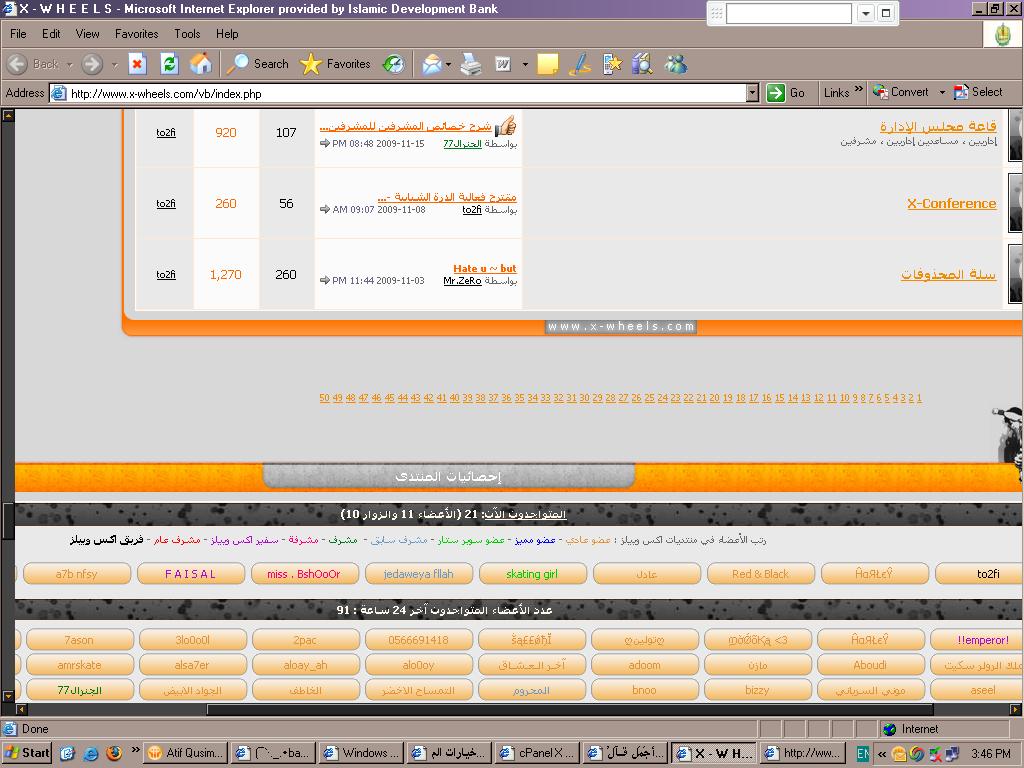The height and width of the screenshot is (768, 1024).
Task: Refresh the page using toolbar icon
Action: click(169, 64)
